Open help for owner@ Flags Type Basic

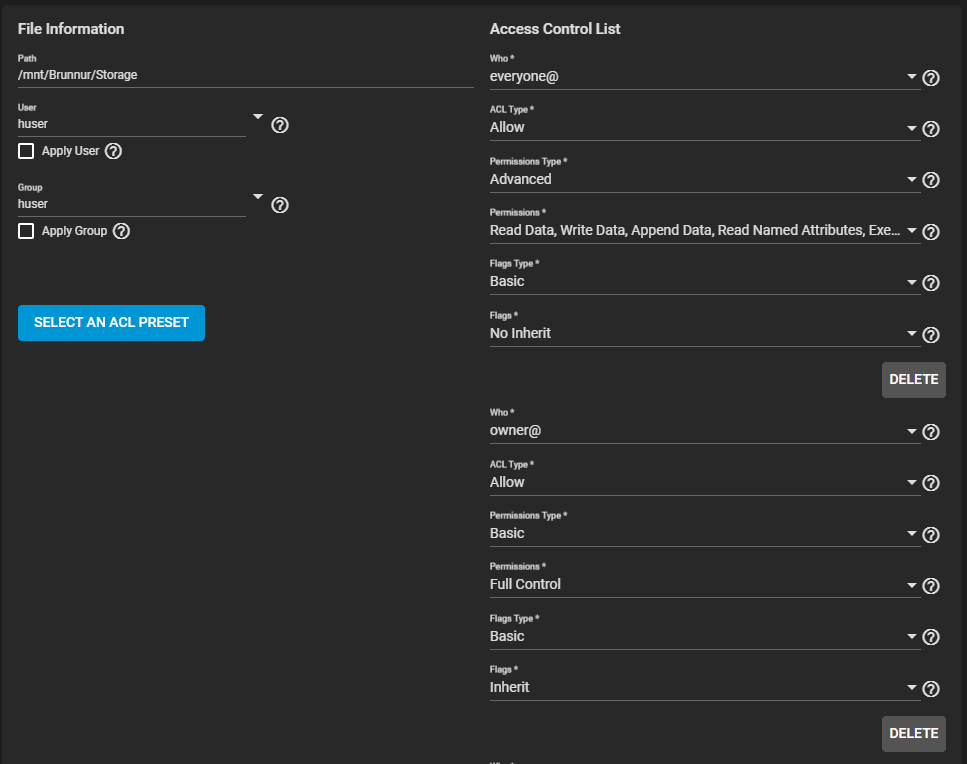[931, 637]
